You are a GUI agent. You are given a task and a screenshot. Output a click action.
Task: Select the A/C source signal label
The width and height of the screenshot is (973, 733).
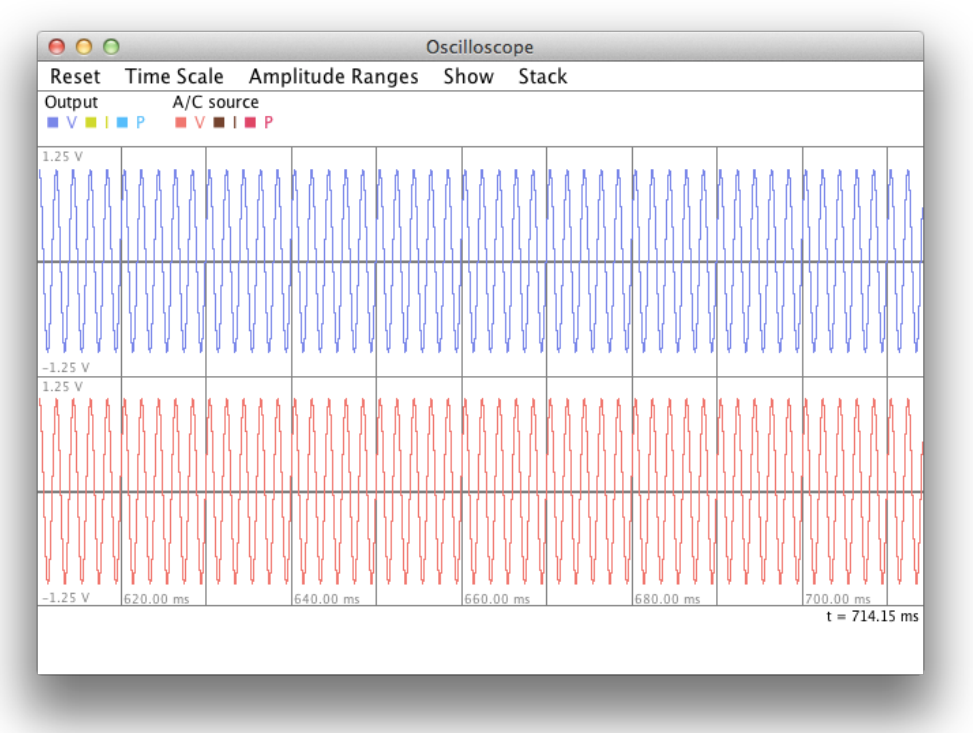(x=215, y=102)
